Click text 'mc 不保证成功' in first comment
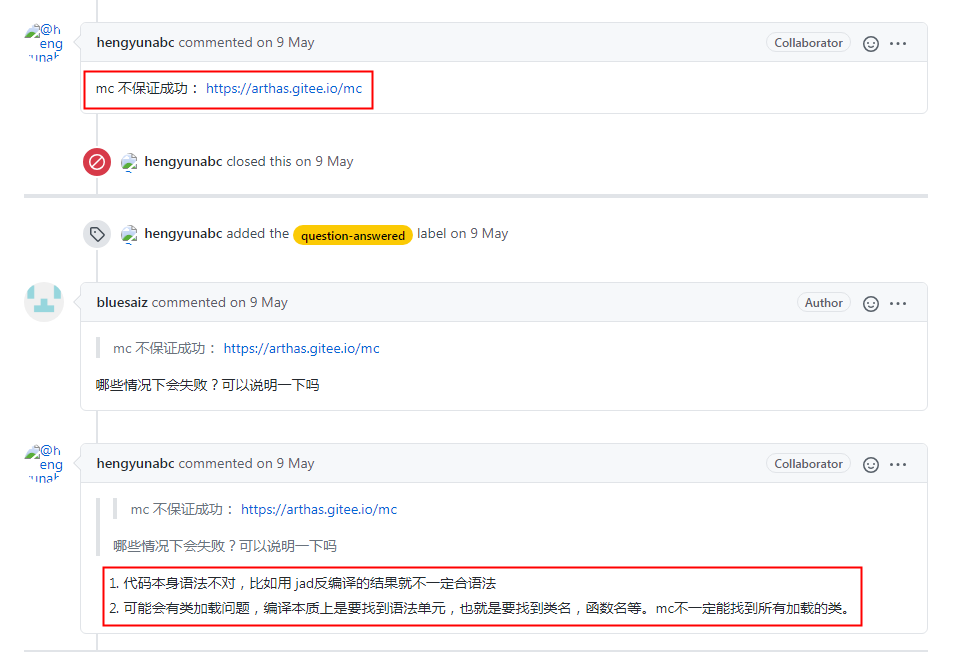956x653 pixels. [141, 88]
